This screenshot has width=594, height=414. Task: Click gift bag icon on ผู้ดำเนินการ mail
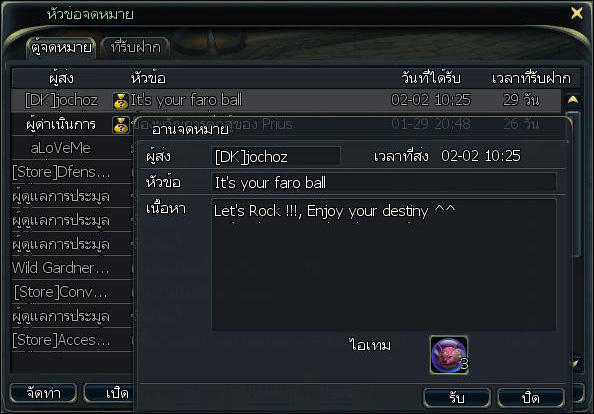[x=121, y=125]
